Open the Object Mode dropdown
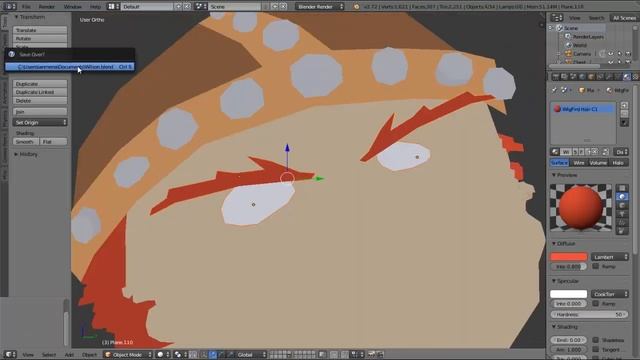The image size is (640, 360). pos(128,355)
